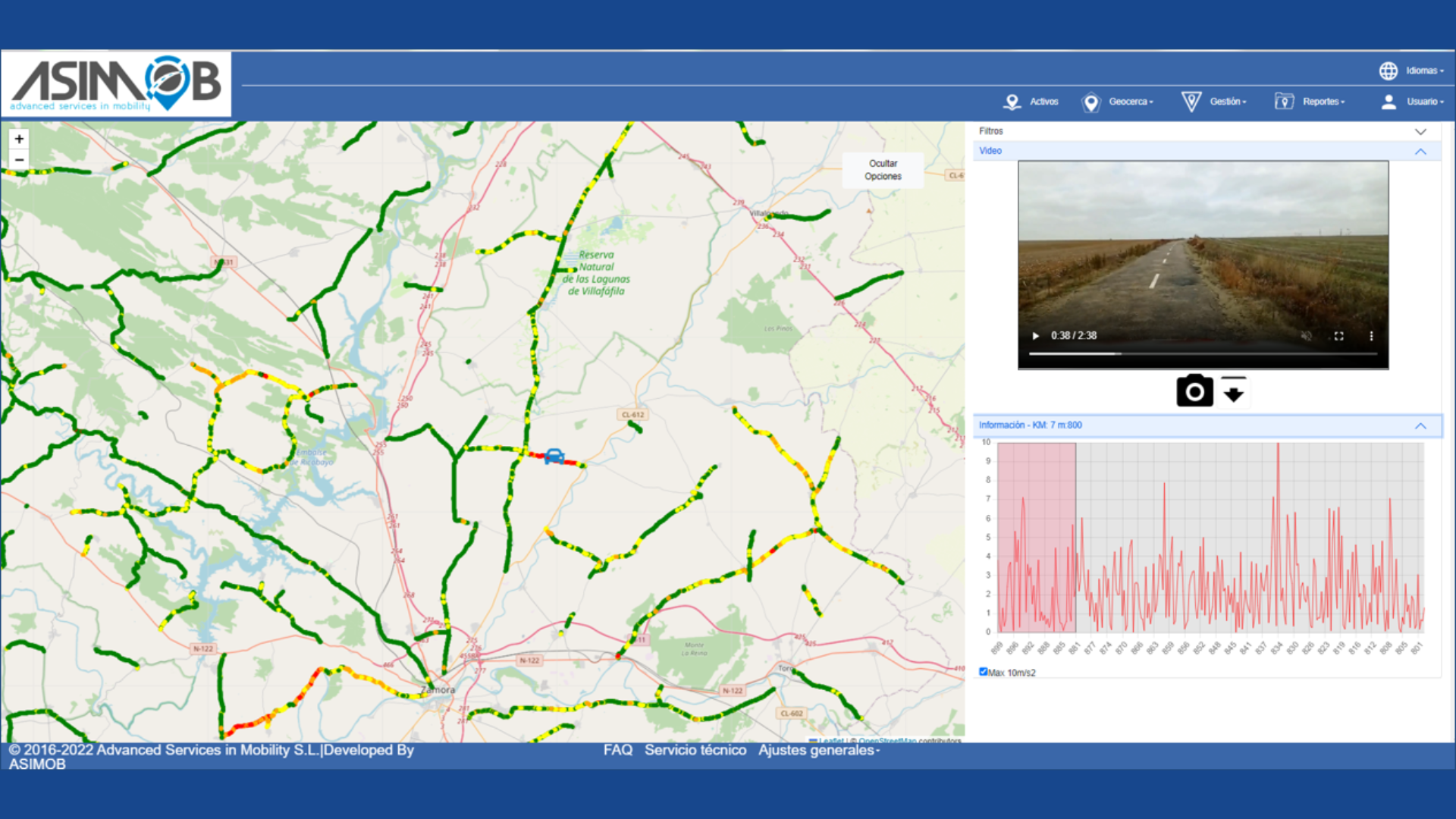Click the Activos location pin icon
The image size is (1456, 819).
pyautogui.click(x=1012, y=102)
